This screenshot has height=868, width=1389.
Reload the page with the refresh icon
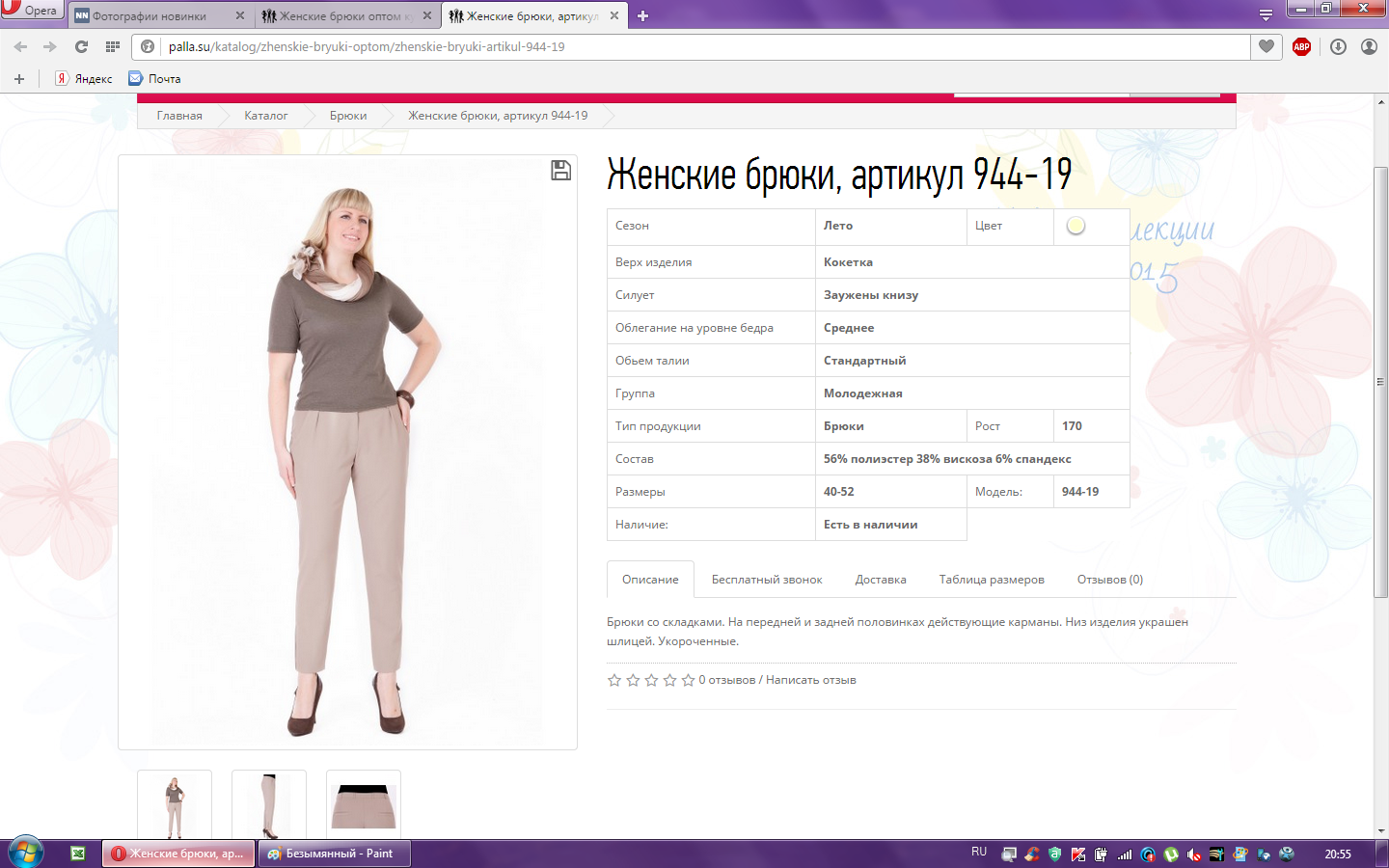tap(81, 46)
